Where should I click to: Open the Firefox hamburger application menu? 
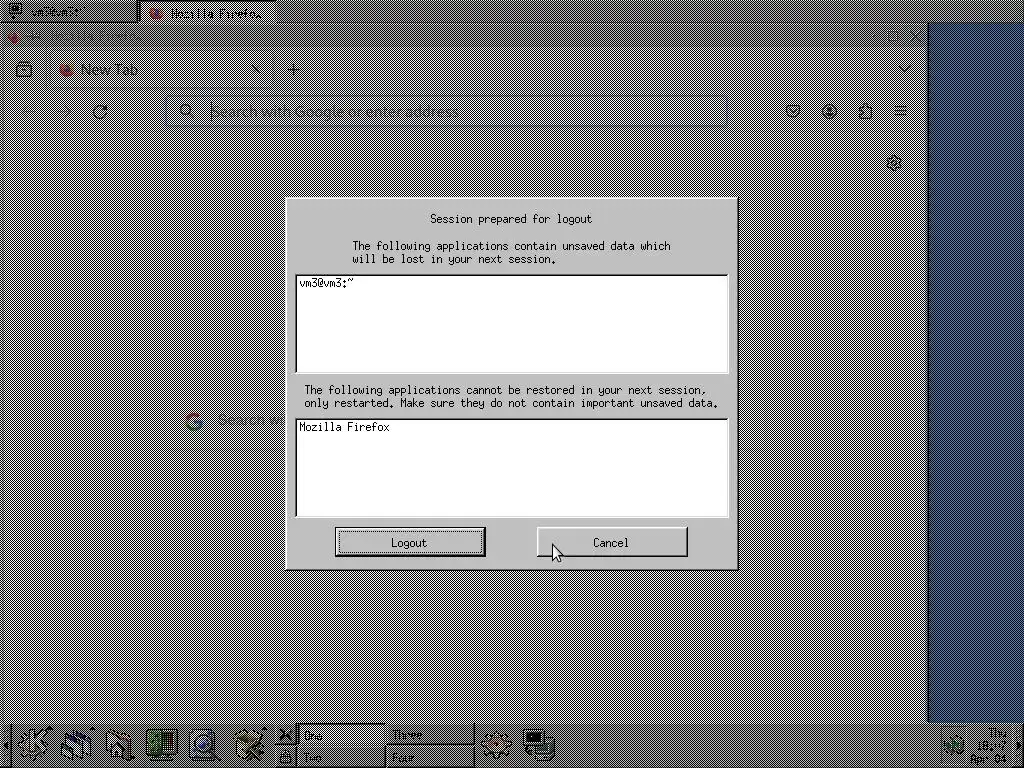901,111
